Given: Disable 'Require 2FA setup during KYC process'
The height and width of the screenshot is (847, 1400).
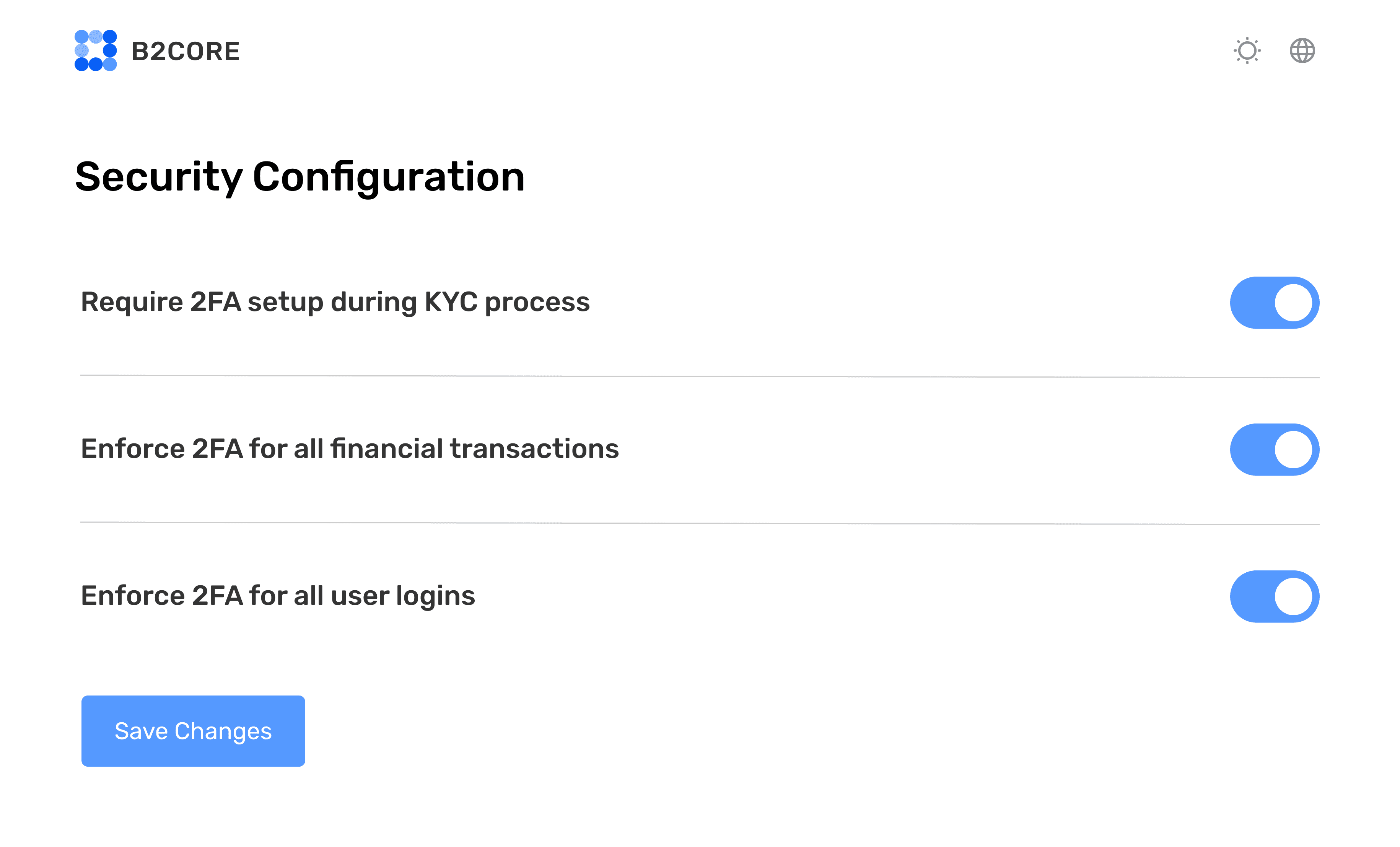Looking at the screenshot, I should tap(1275, 302).
